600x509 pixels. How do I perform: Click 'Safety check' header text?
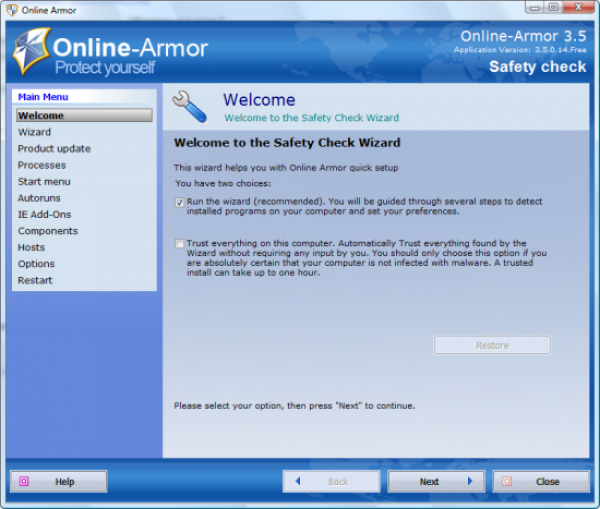538,67
